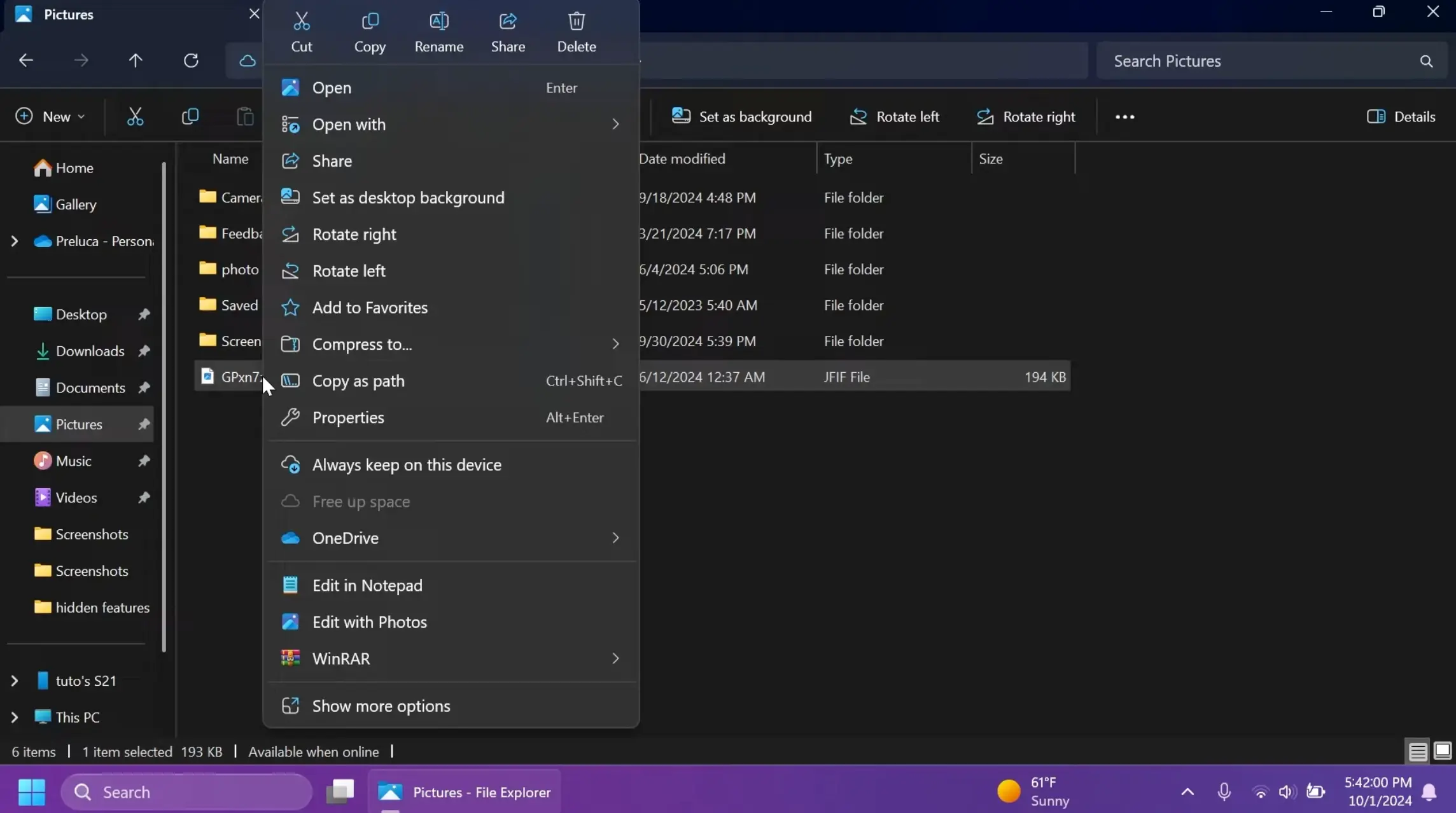Select Share entry in context menu
The image size is (1456, 813).
point(451,161)
